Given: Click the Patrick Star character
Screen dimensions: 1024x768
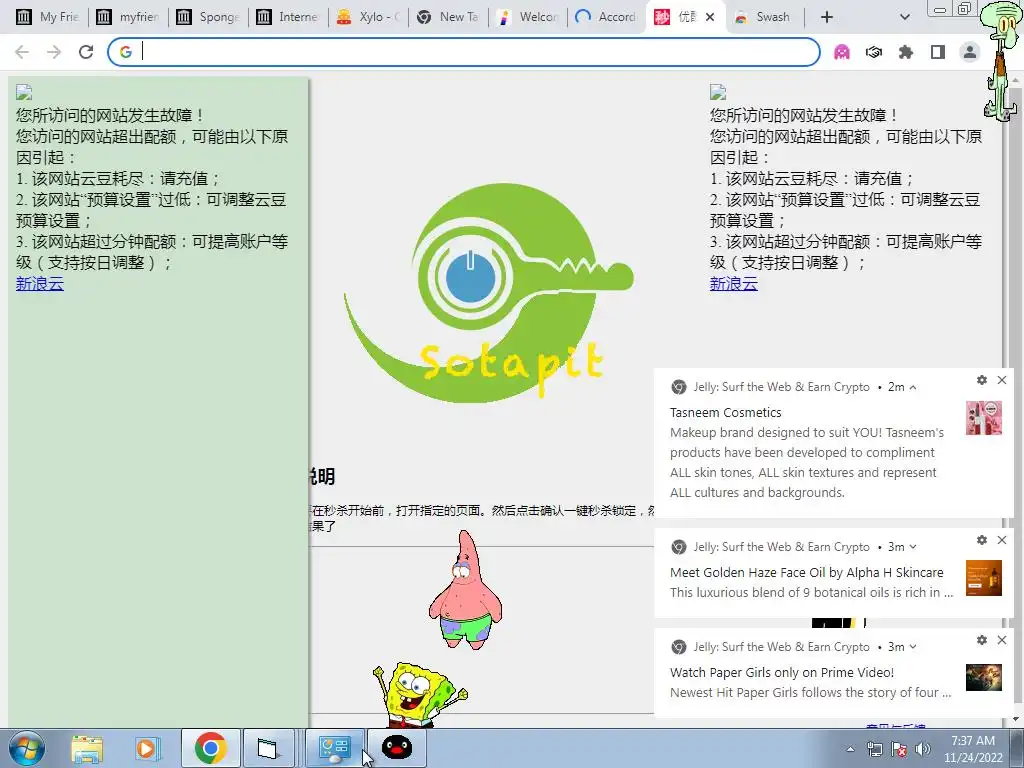Looking at the screenshot, I should [x=466, y=590].
